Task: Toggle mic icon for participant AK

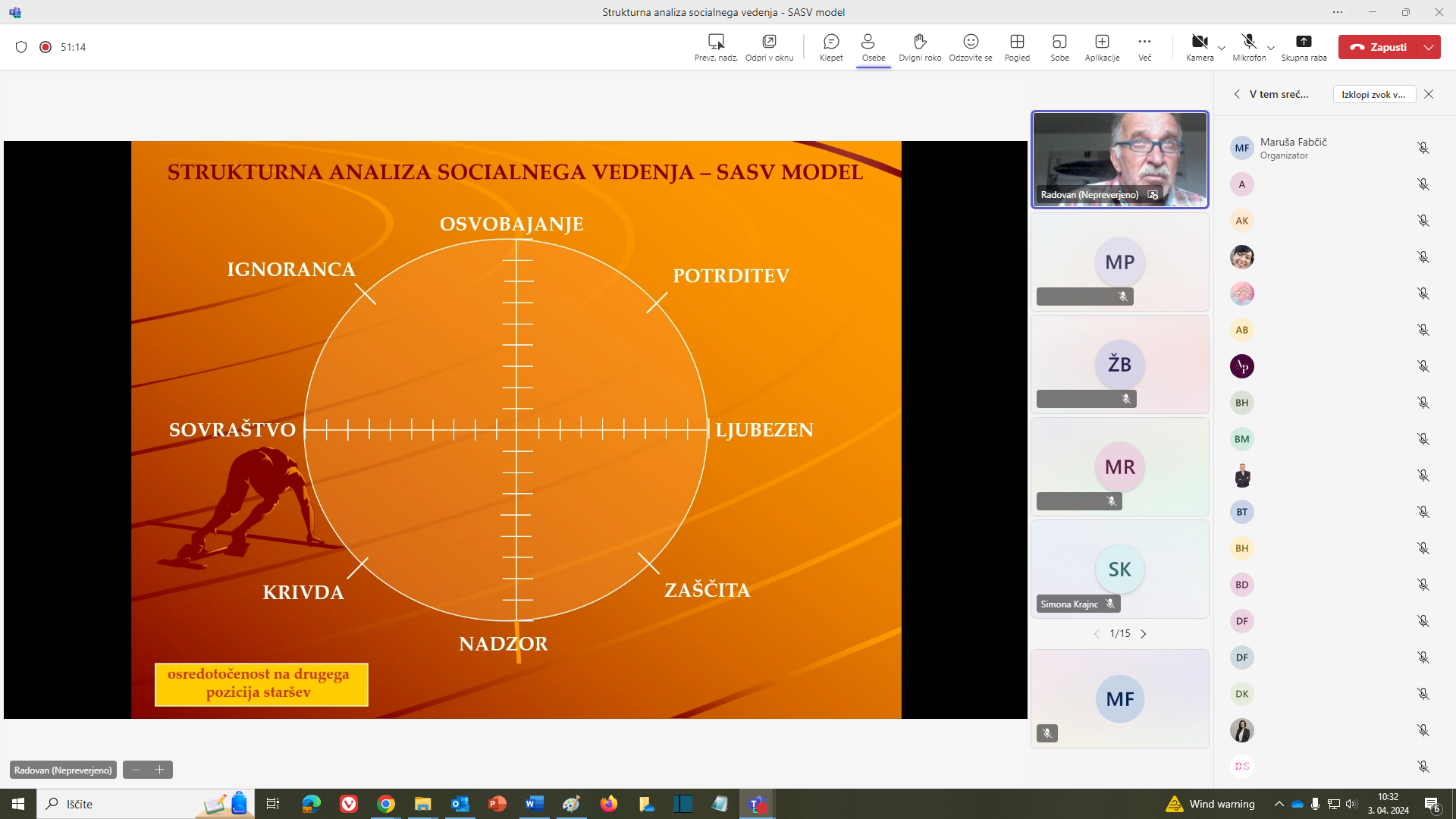Action: point(1423,221)
